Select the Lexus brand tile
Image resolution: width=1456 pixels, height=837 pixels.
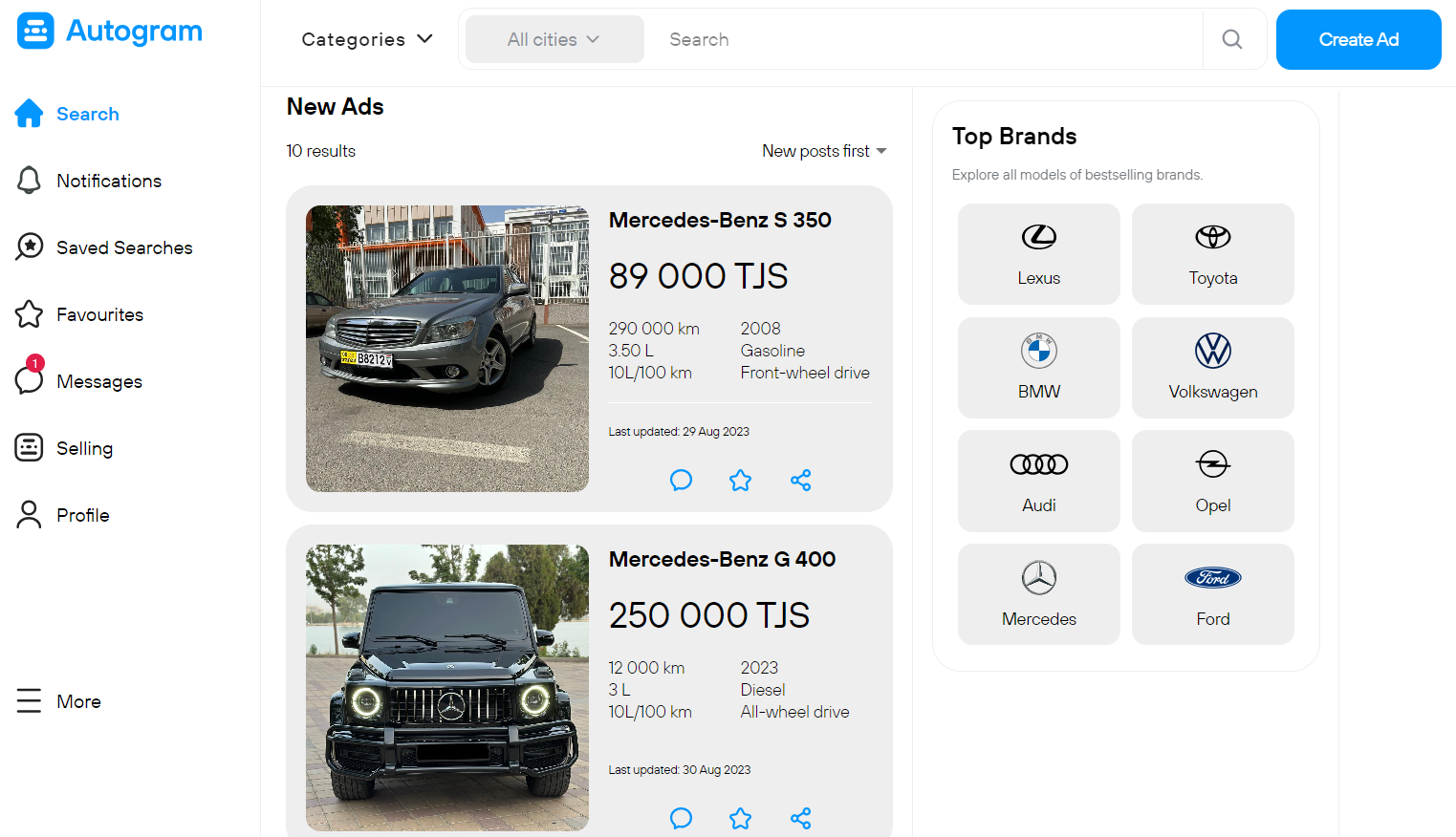1039,254
